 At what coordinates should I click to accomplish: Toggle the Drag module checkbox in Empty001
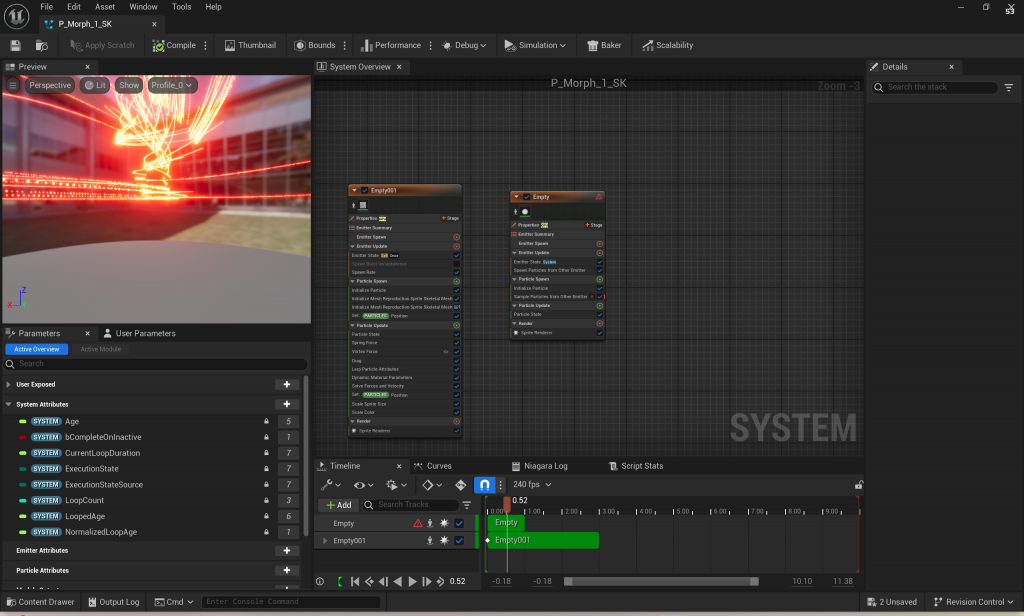tap(456, 361)
